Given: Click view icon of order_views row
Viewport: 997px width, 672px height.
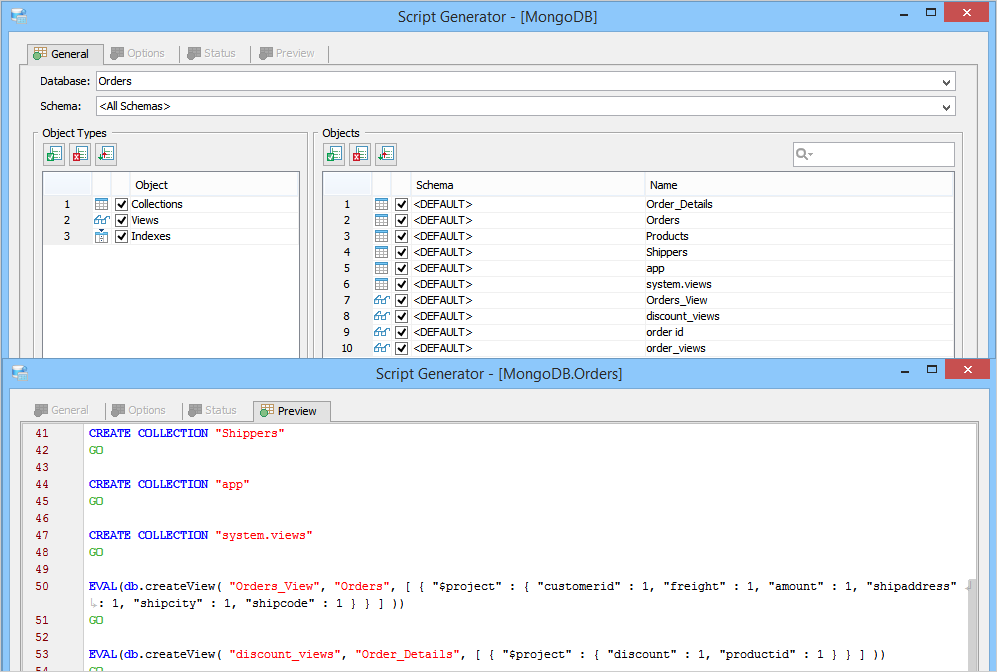Looking at the screenshot, I should pyautogui.click(x=382, y=348).
